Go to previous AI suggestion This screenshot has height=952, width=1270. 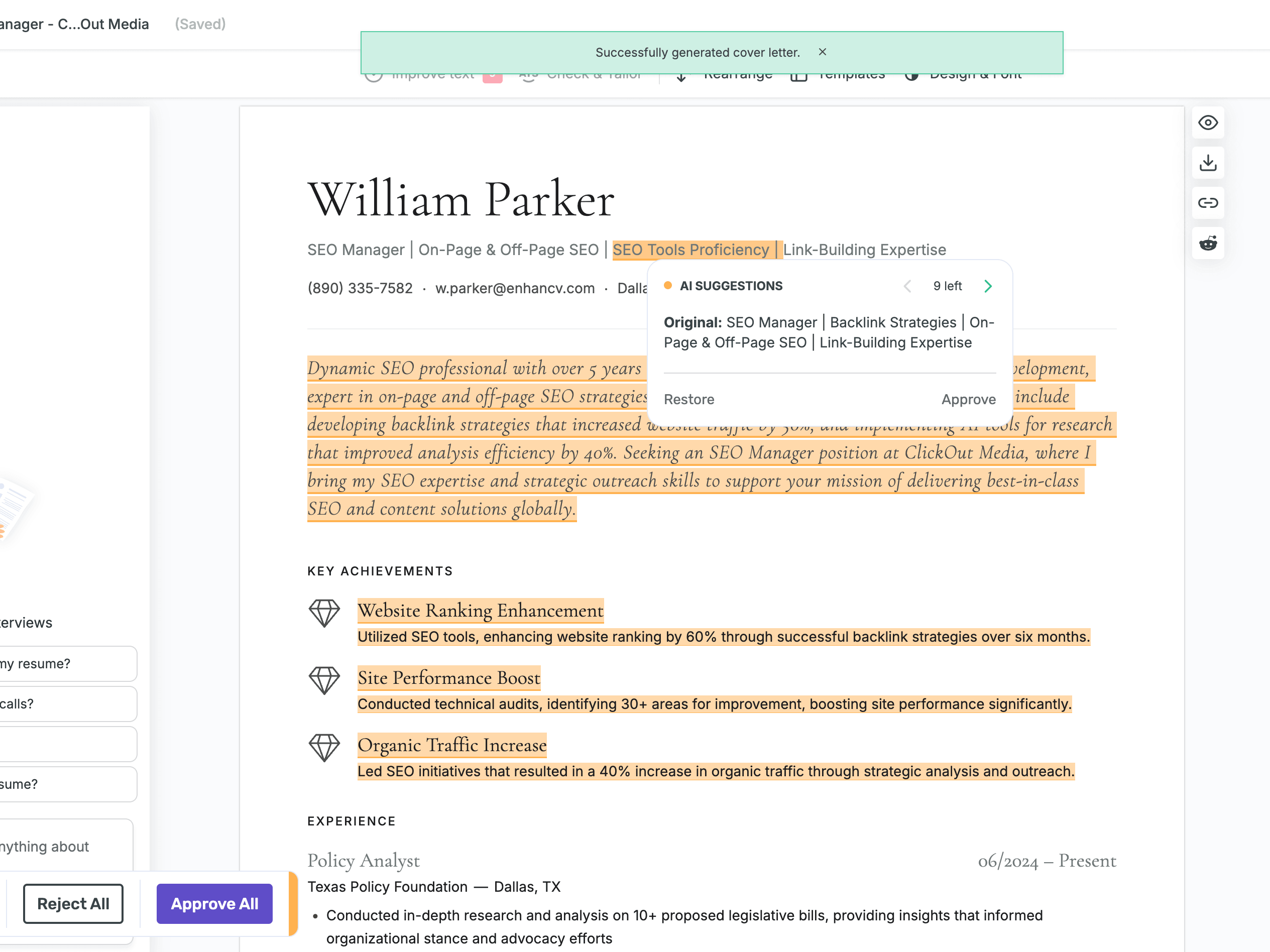click(x=907, y=286)
